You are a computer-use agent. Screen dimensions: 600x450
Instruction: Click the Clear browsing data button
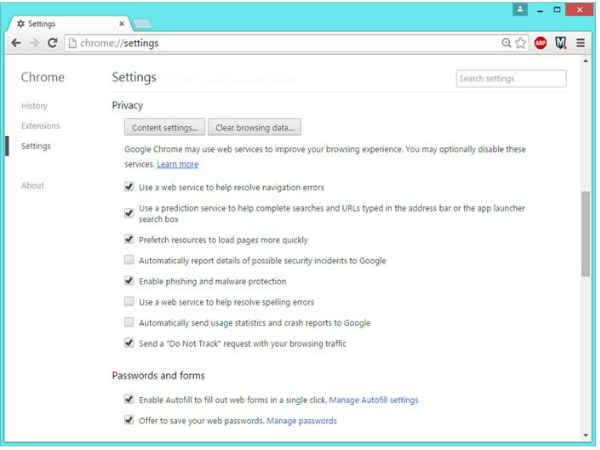[254, 127]
